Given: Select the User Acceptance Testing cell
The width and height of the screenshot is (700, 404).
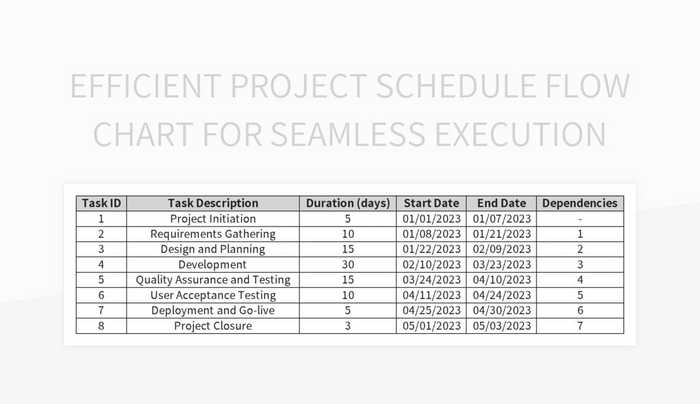Looking at the screenshot, I should coord(213,296).
